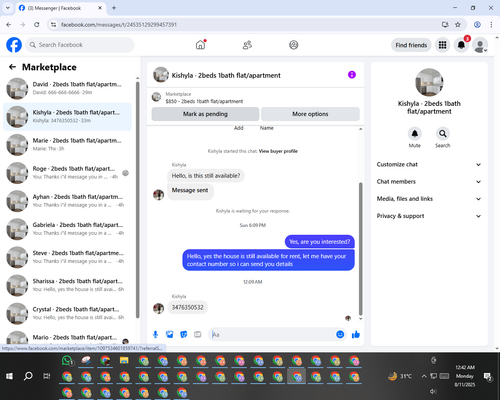This screenshot has width=500, height=400.
Task: Click Mark as pending button
Action: click(205, 114)
